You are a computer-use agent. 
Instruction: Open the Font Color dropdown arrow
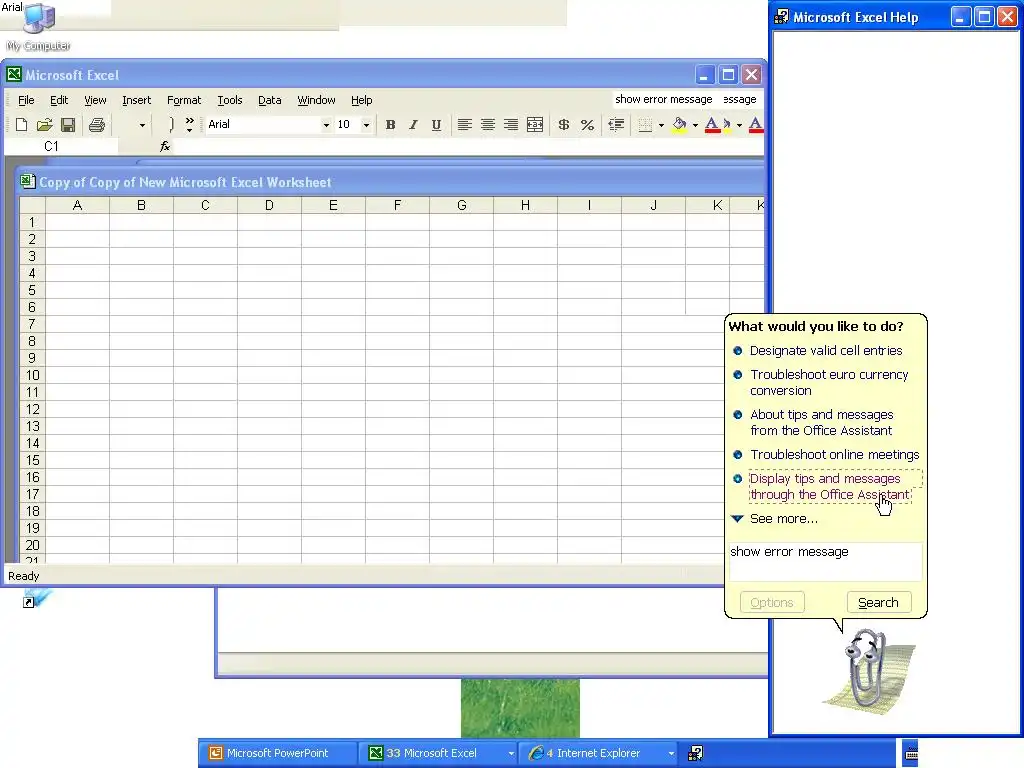click(x=739, y=125)
